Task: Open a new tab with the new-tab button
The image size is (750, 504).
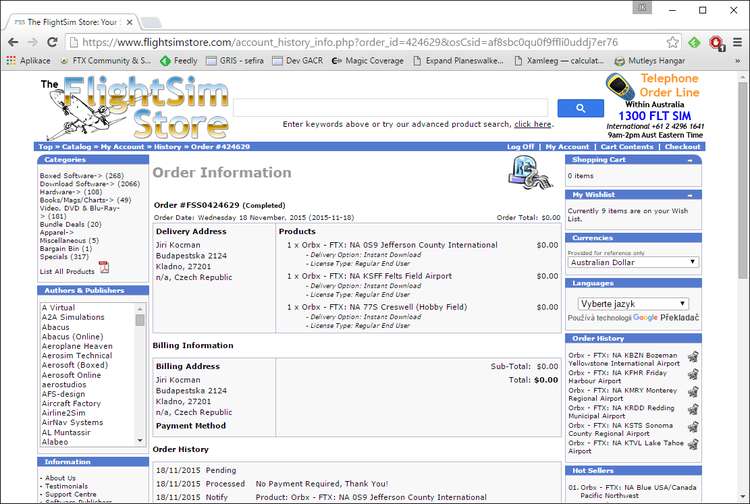Action: 151,22
